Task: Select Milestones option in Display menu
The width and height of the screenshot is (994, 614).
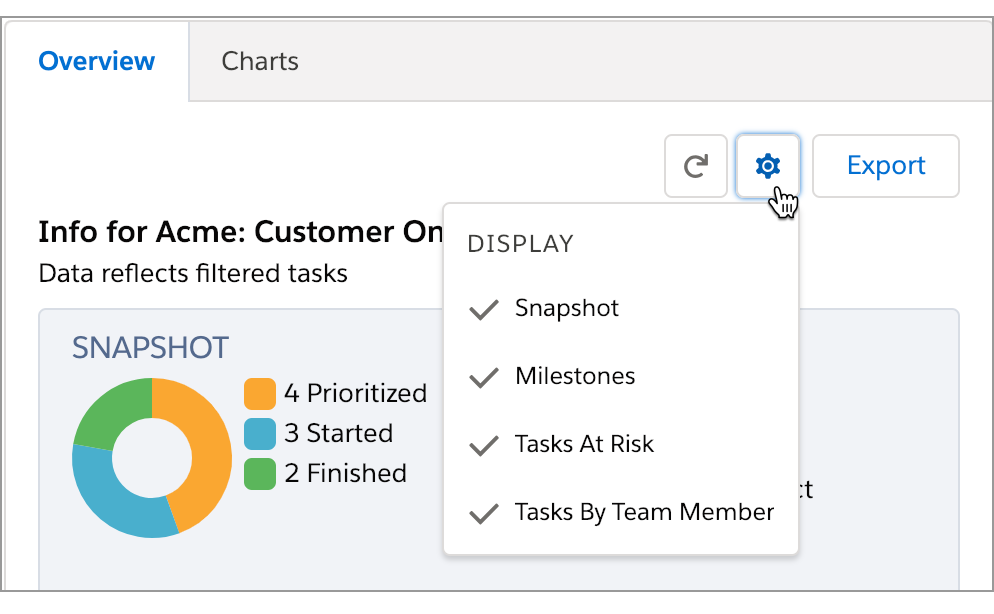Action: coord(575,376)
